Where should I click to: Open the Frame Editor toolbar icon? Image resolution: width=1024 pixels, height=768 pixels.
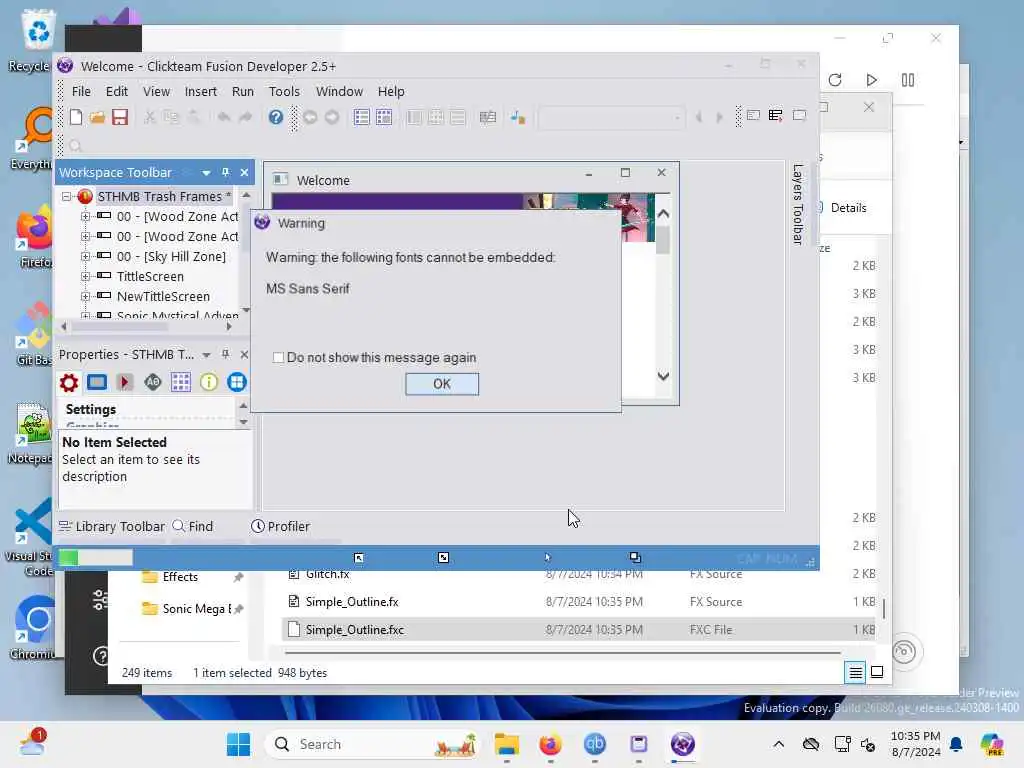(x=384, y=117)
